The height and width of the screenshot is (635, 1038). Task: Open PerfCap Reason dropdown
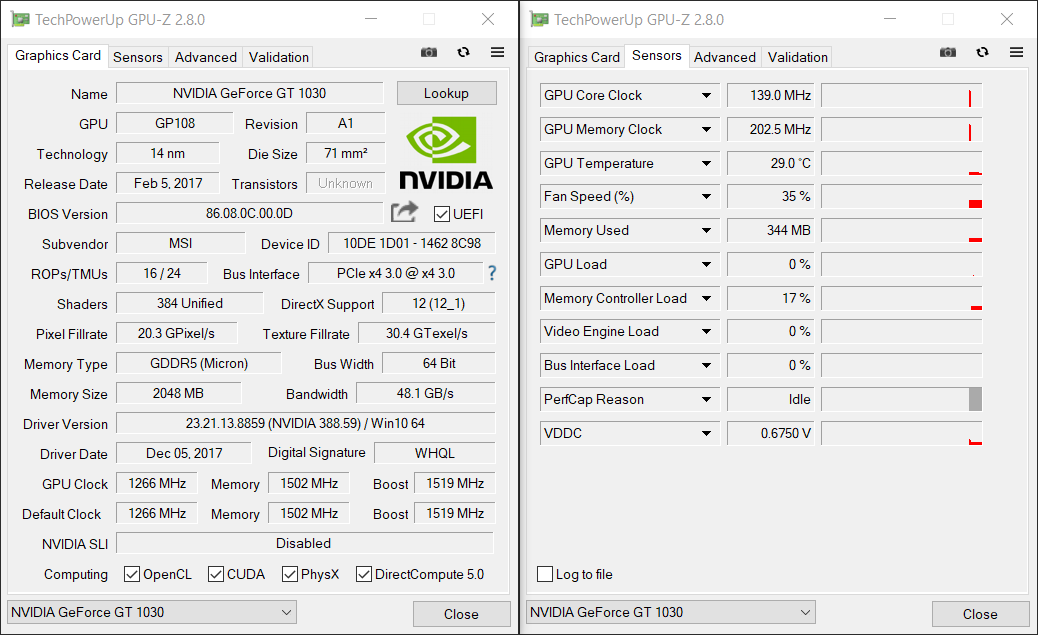coord(706,399)
